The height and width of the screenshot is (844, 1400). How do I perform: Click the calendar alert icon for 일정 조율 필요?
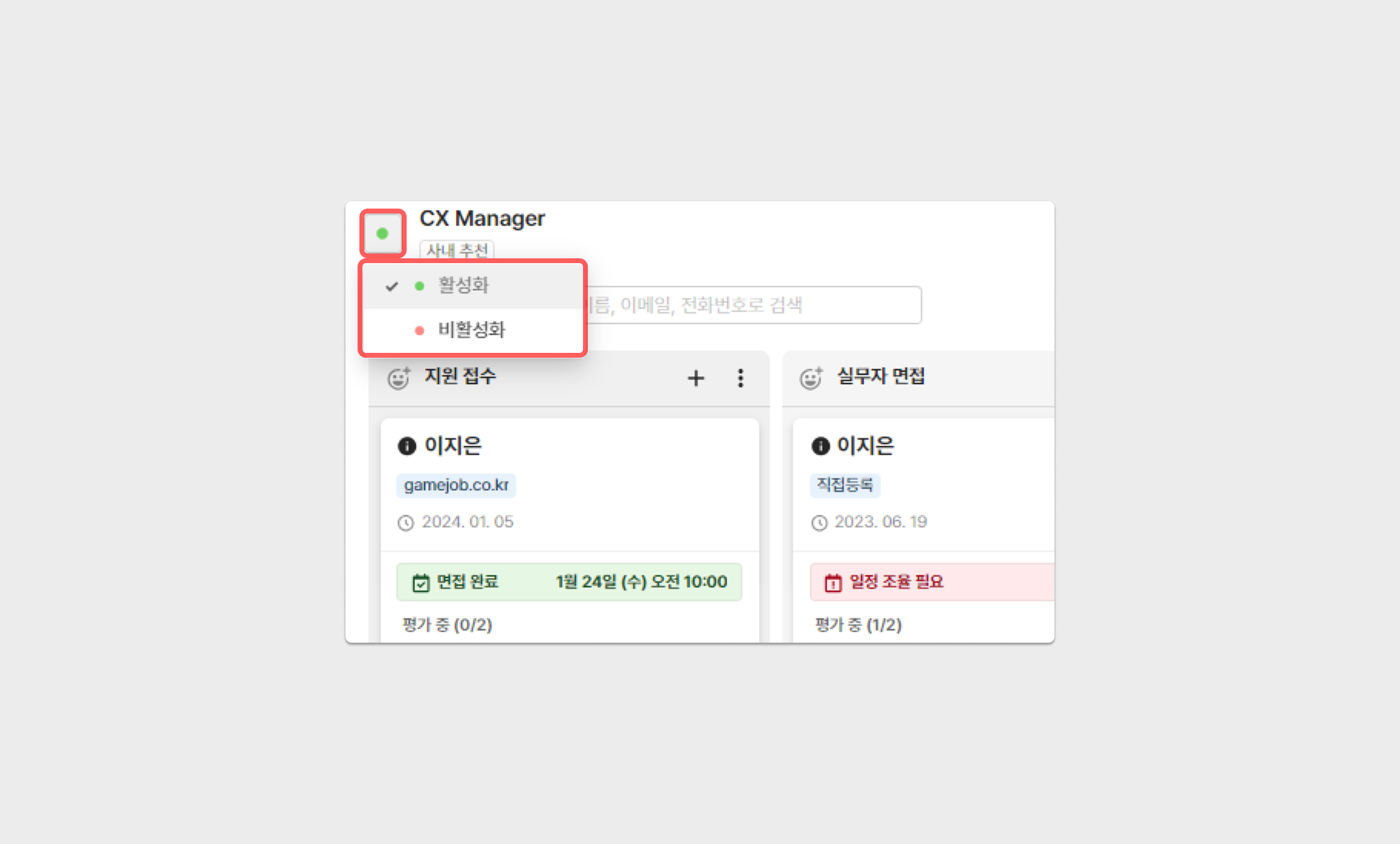point(833,583)
